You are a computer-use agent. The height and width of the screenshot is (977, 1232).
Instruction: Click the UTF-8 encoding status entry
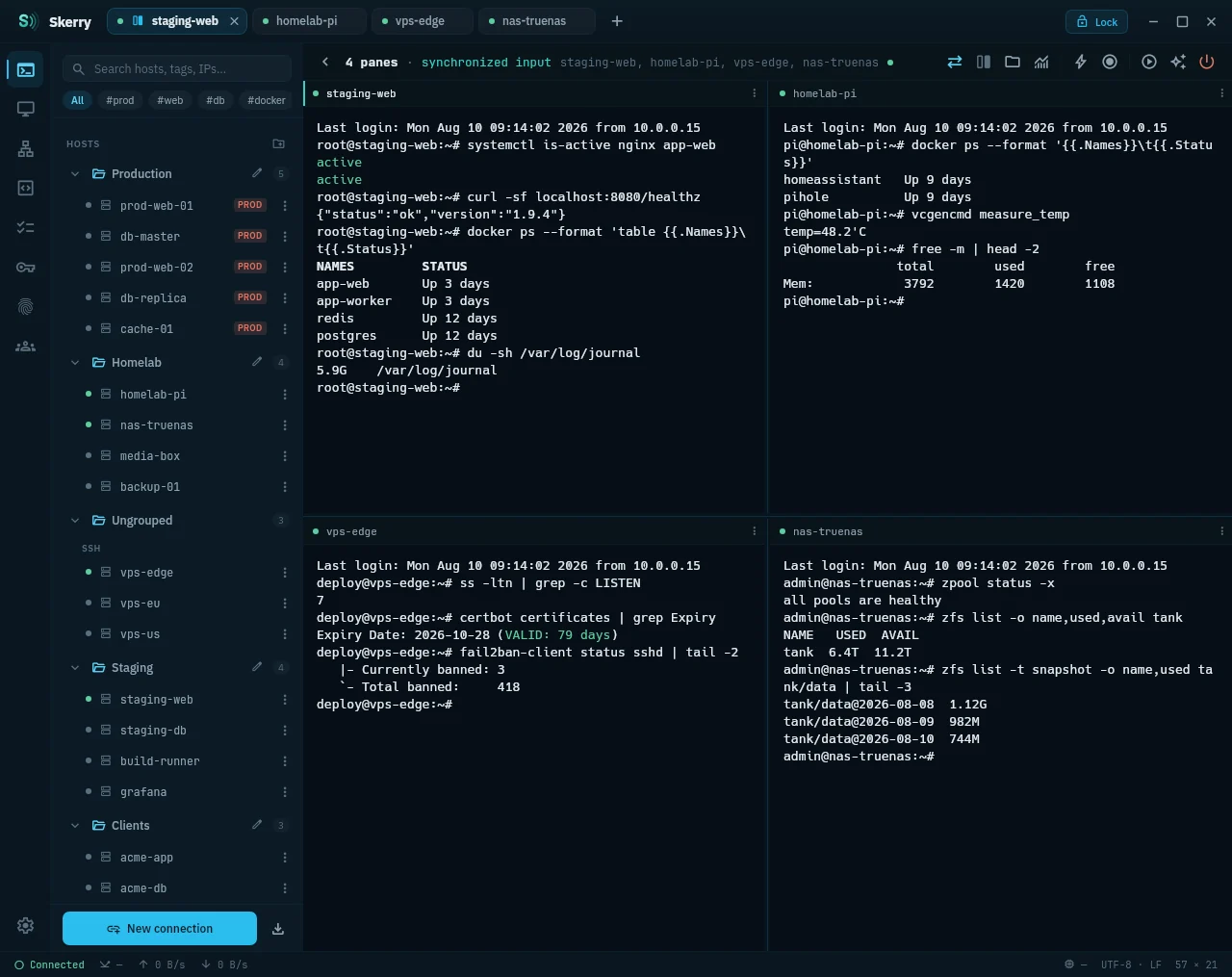pos(1116,964)
